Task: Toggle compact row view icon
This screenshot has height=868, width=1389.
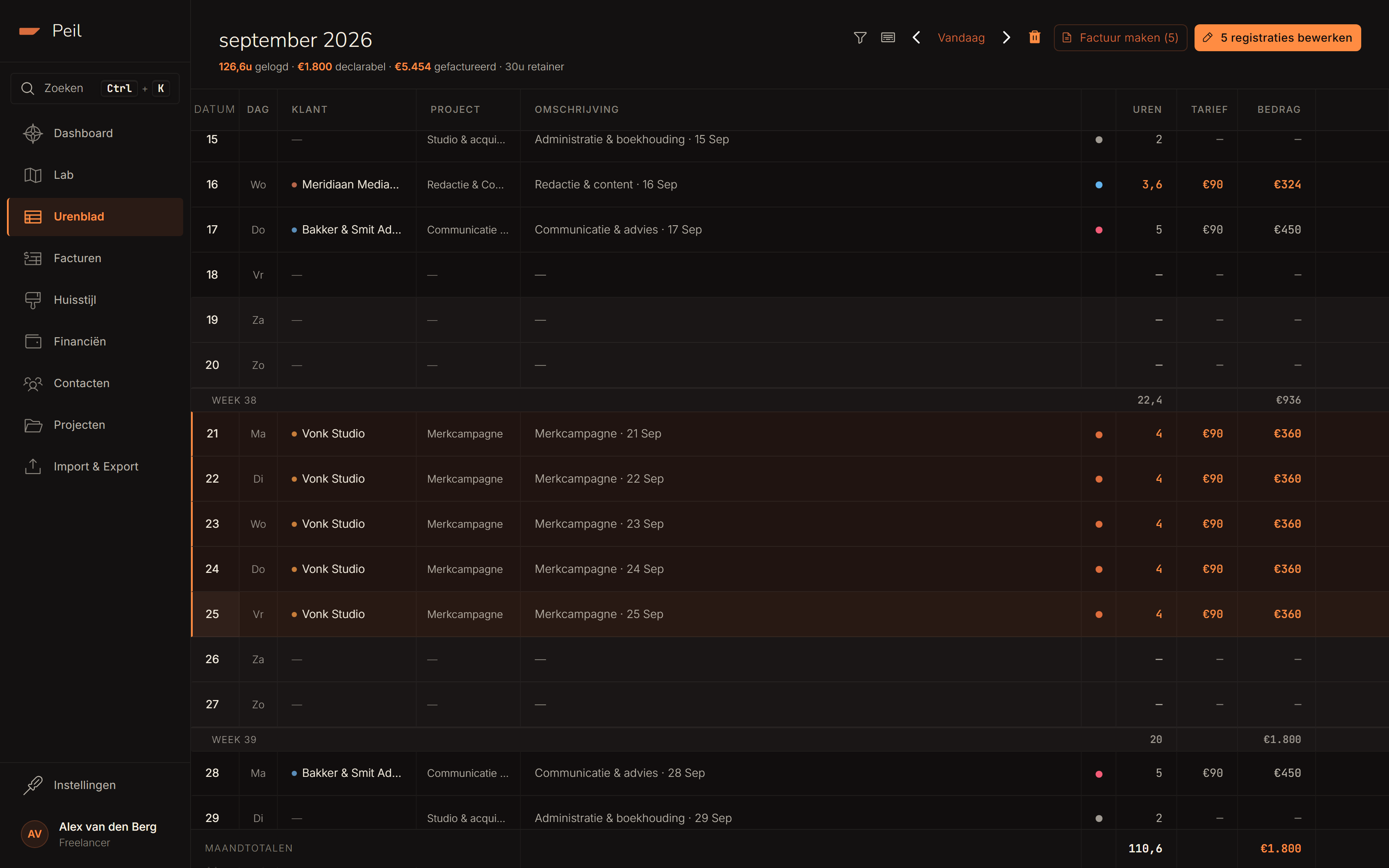Action: 888,38
